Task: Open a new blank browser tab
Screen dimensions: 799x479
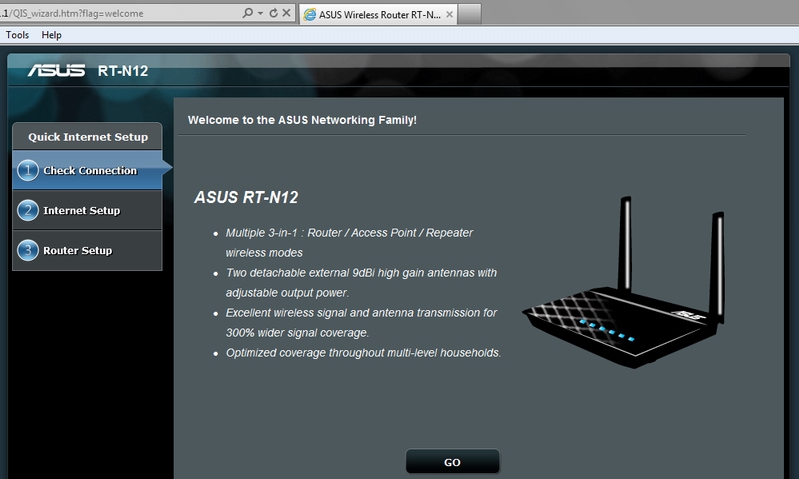Action: pyautogui.click(x=470, y=15)
